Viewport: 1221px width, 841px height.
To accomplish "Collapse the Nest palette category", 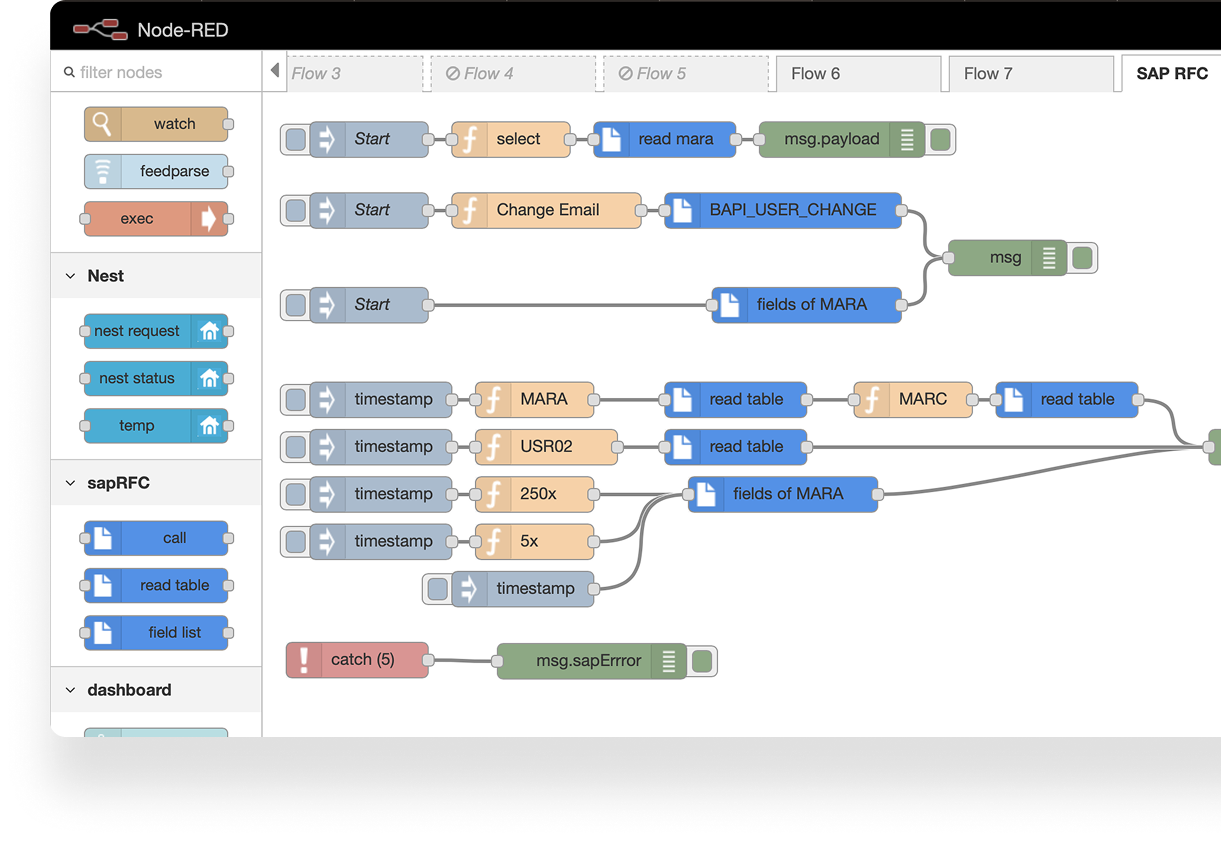I will 156,276.
